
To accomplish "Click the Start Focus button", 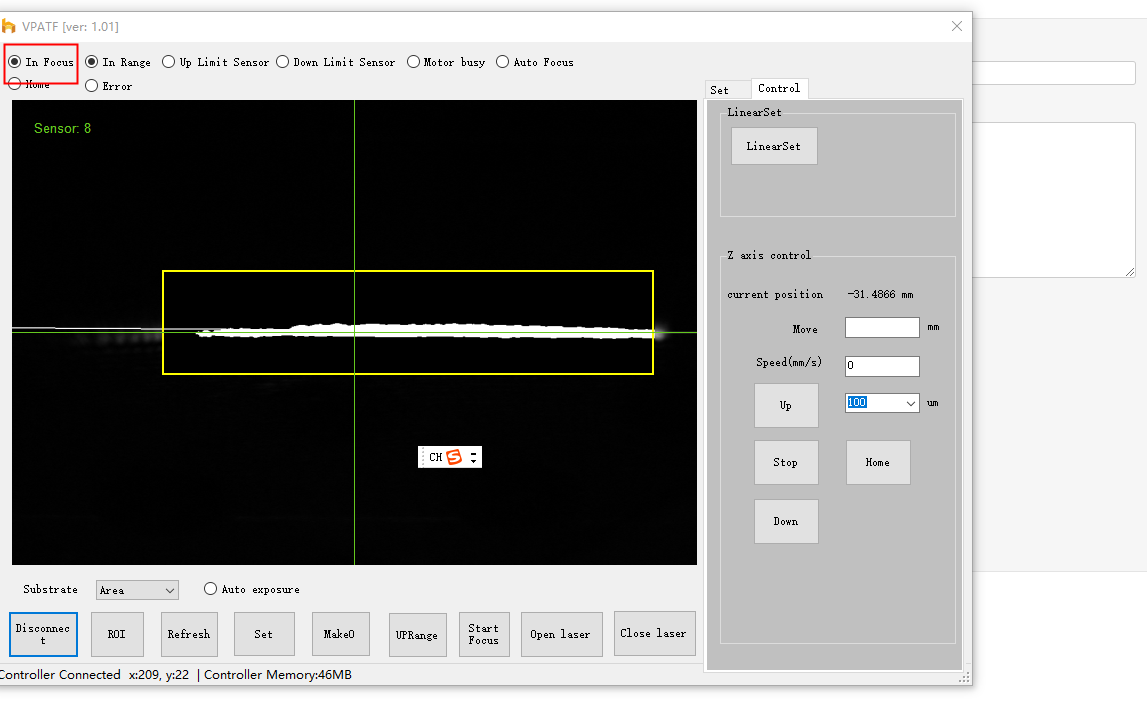I will click(x=484, y=634).
